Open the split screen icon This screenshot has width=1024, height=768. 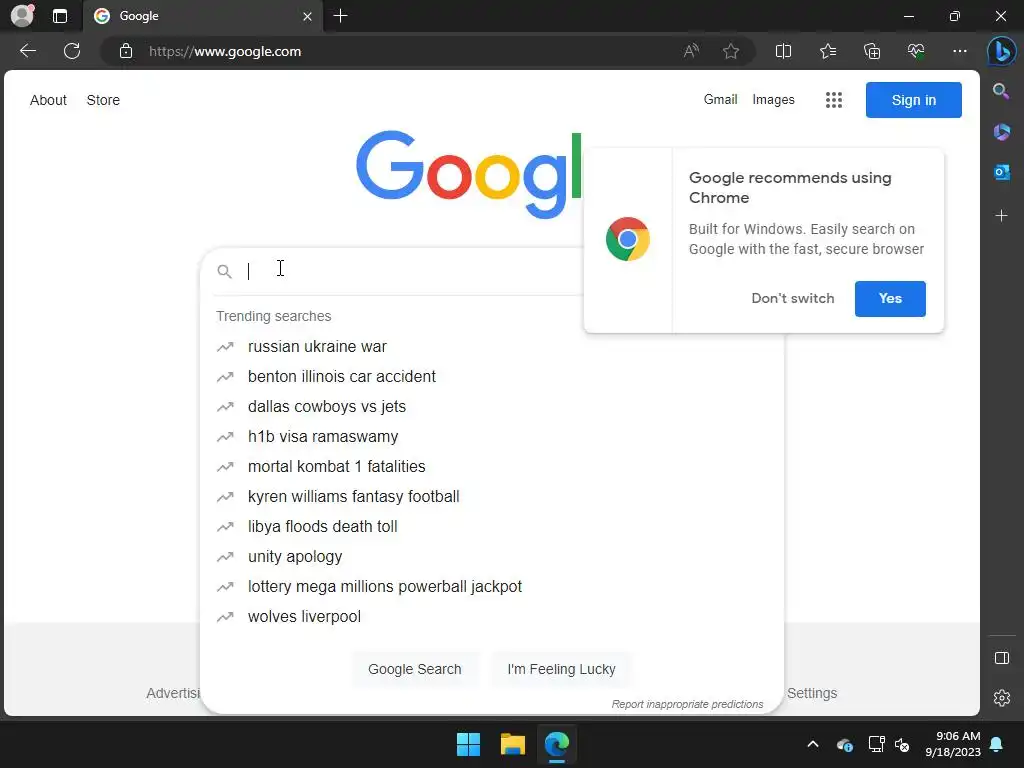coord(783,51)
